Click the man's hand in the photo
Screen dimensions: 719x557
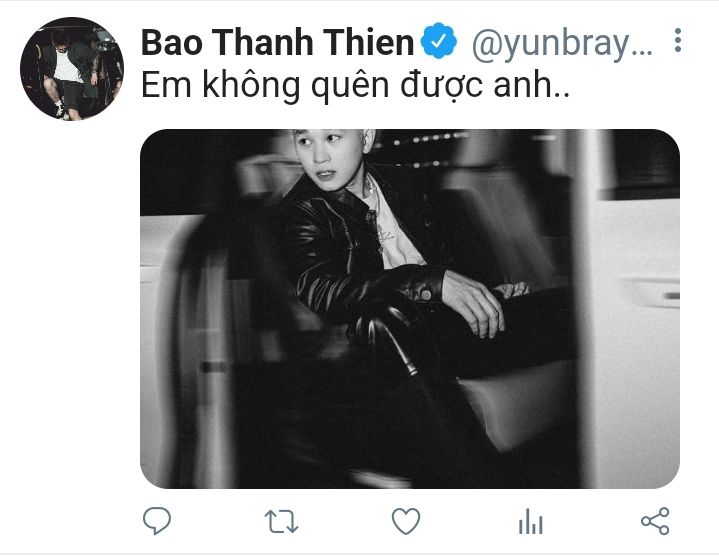click(x=472, y=303)
